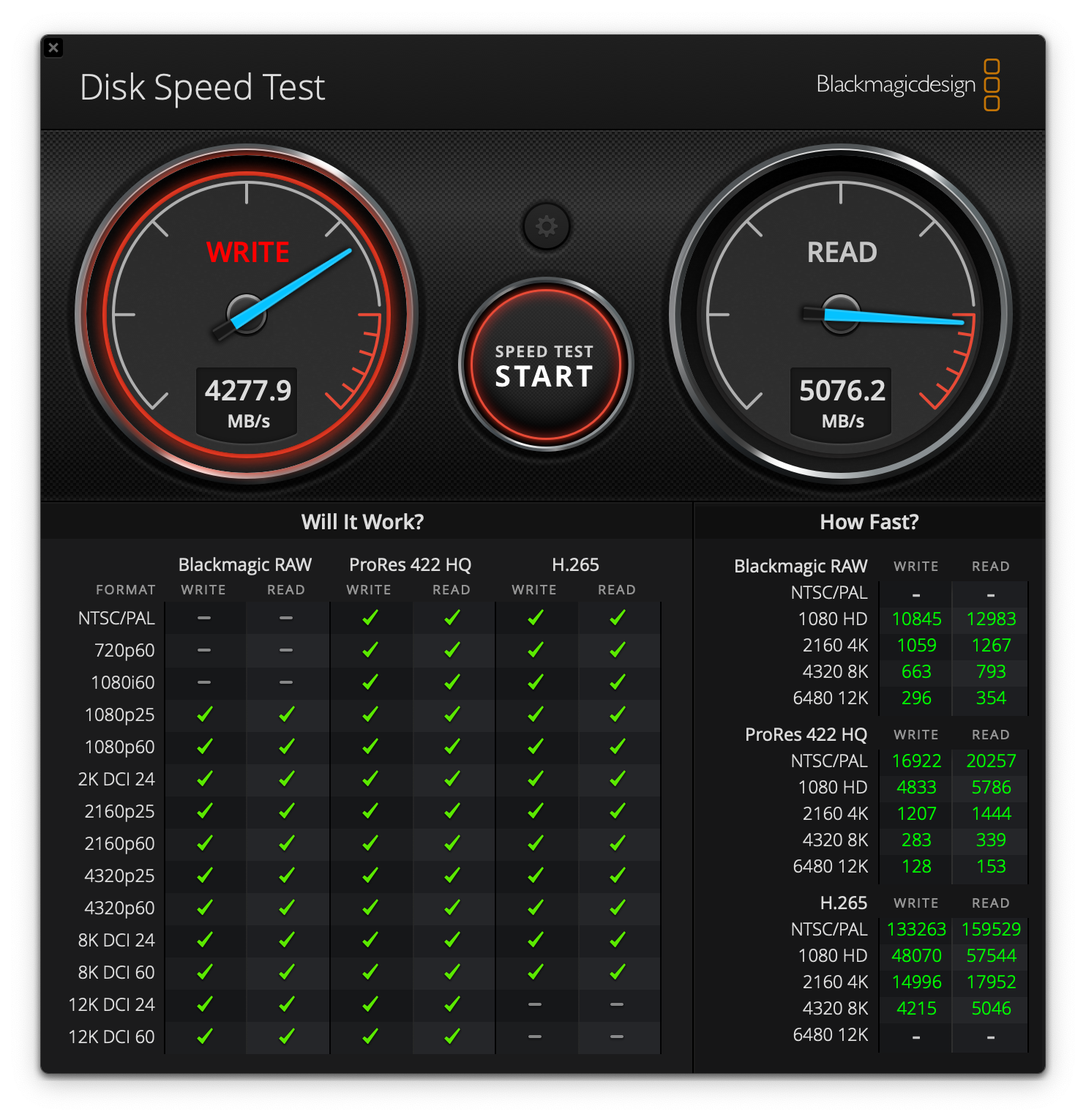The width and height of the screenshot is (1086, 1120).
Task: Click ProRes 6480 12K write value 128
Action: click(x=916, y=867)
